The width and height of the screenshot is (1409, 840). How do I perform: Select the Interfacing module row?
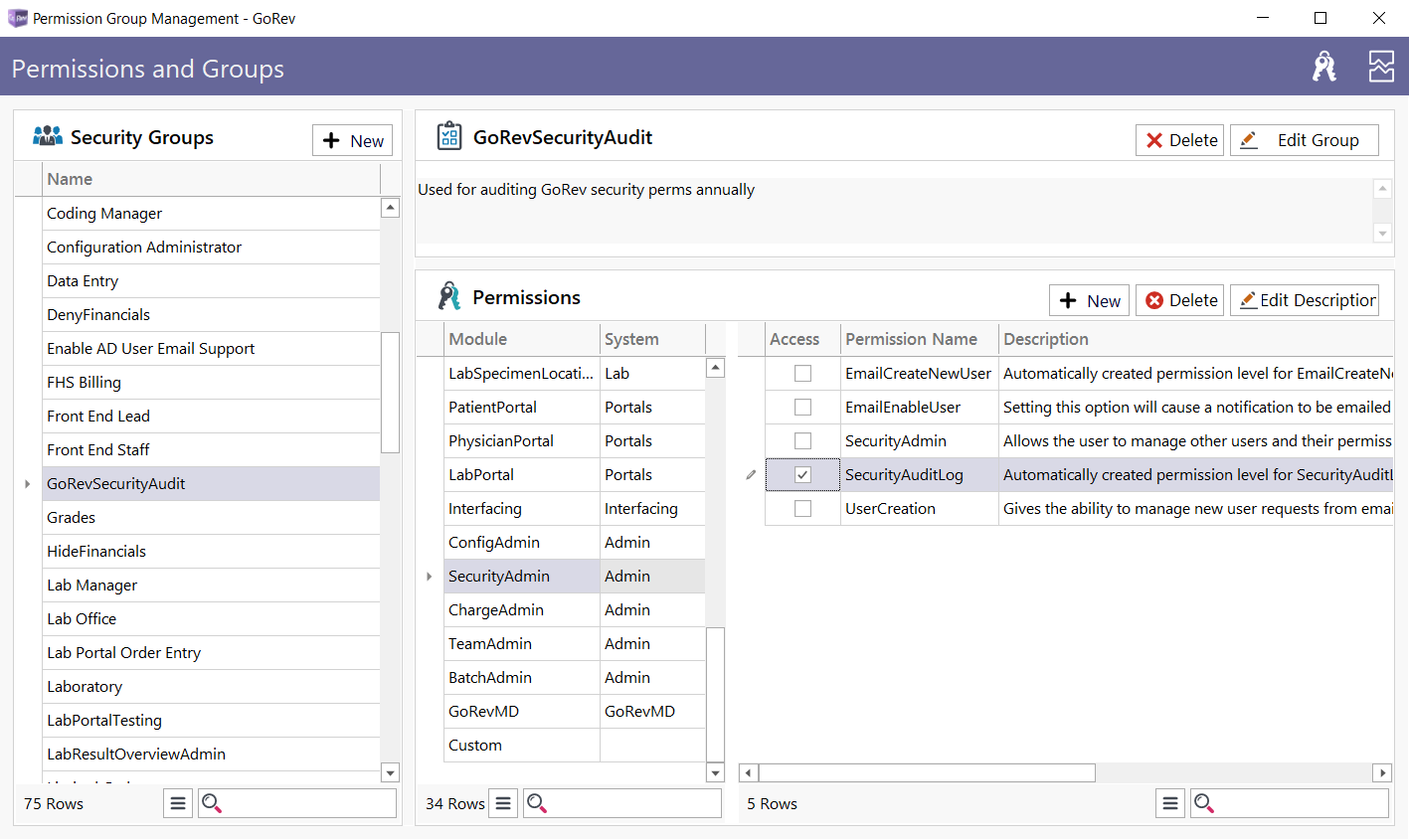575,509
